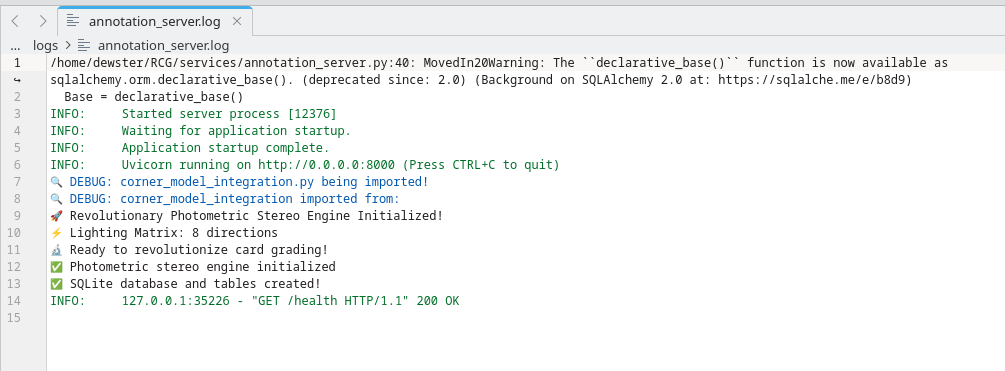Click the http://0.0.0.0:8000 Uvicorn address

coord(326,165)
